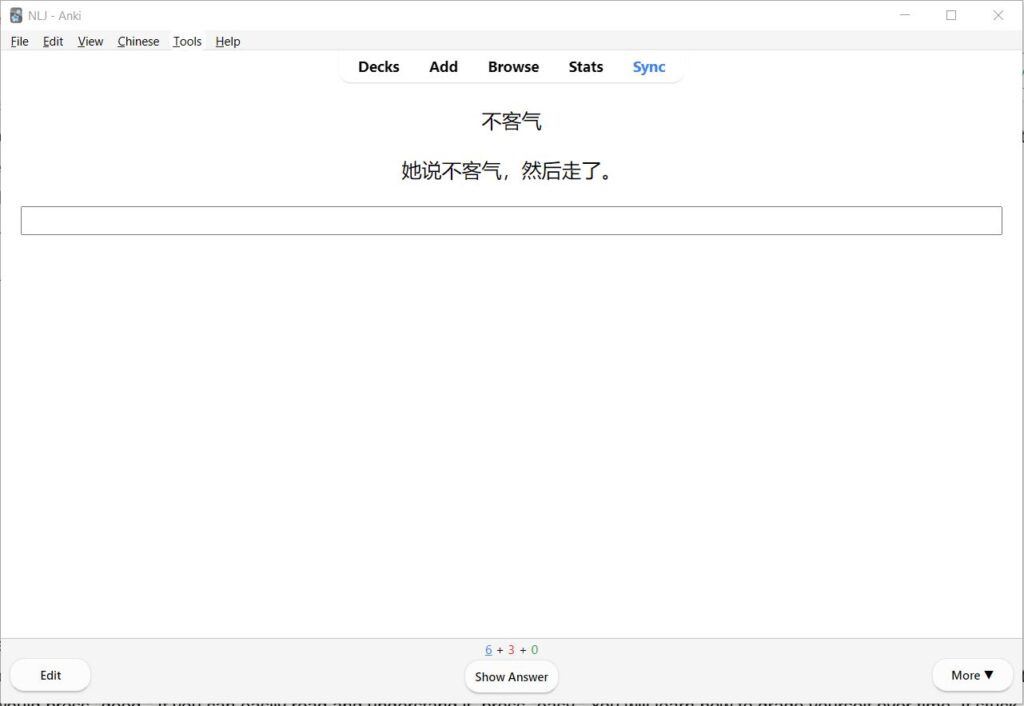Click the underlined new card count 6
The height and width of the screenshot is (706, 1024).
(488, 649)
